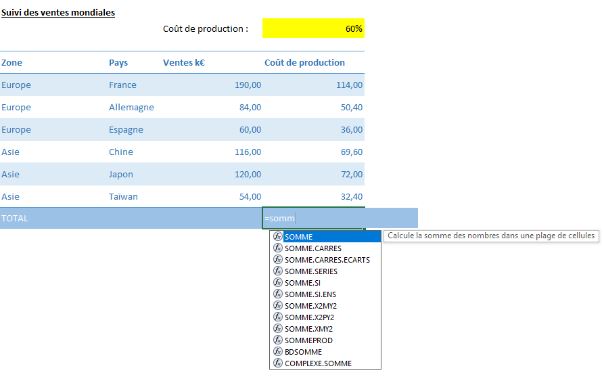
Task: Choose COMPLEXE.SOMME function suggestion
Action: click(325, 363)
